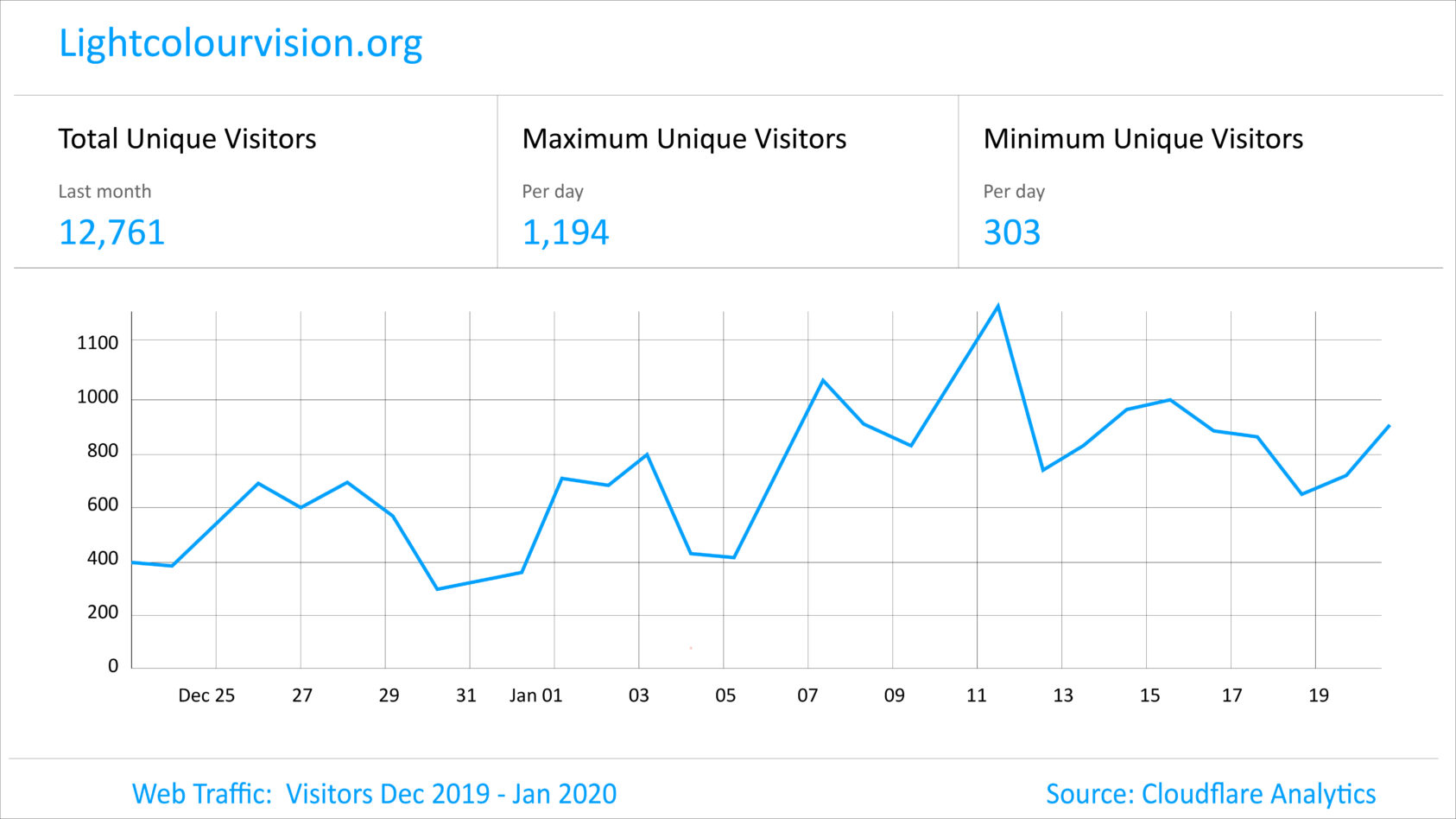Click the chart peak after Jan 11
This screenshot has width=1456, height=819.
(x=997, y=307)
